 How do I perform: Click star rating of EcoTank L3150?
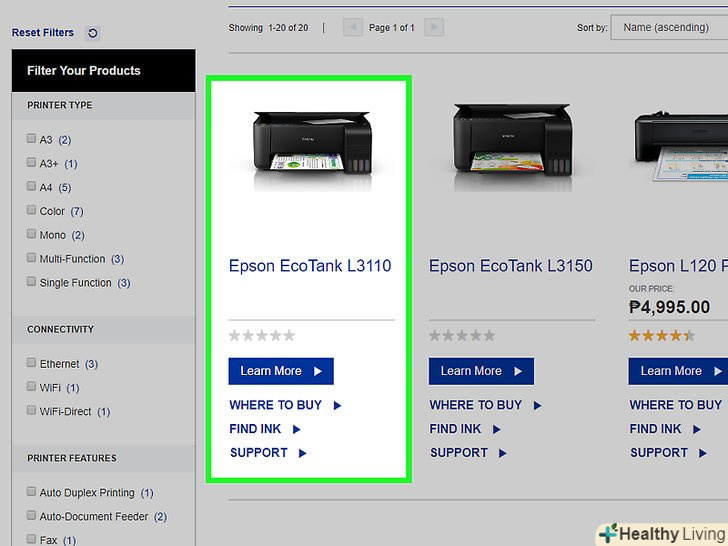tap(462, 335)
